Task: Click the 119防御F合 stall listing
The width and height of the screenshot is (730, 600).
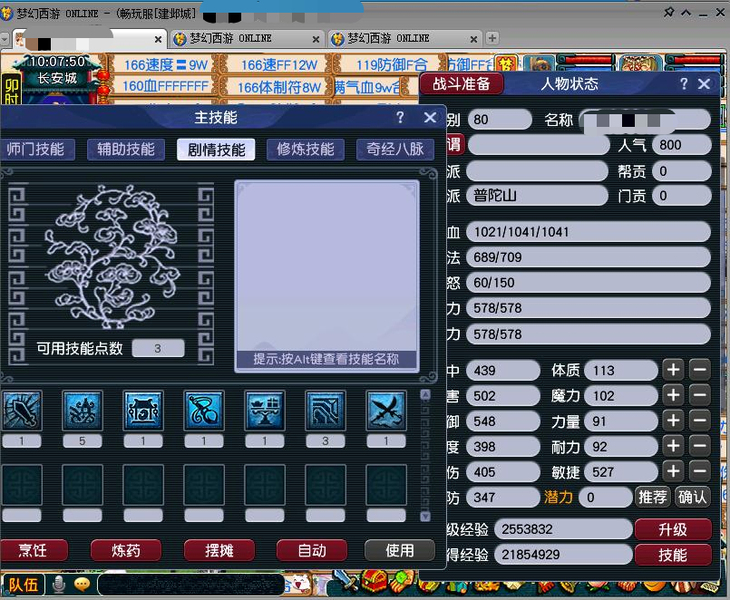Action: 391,65
